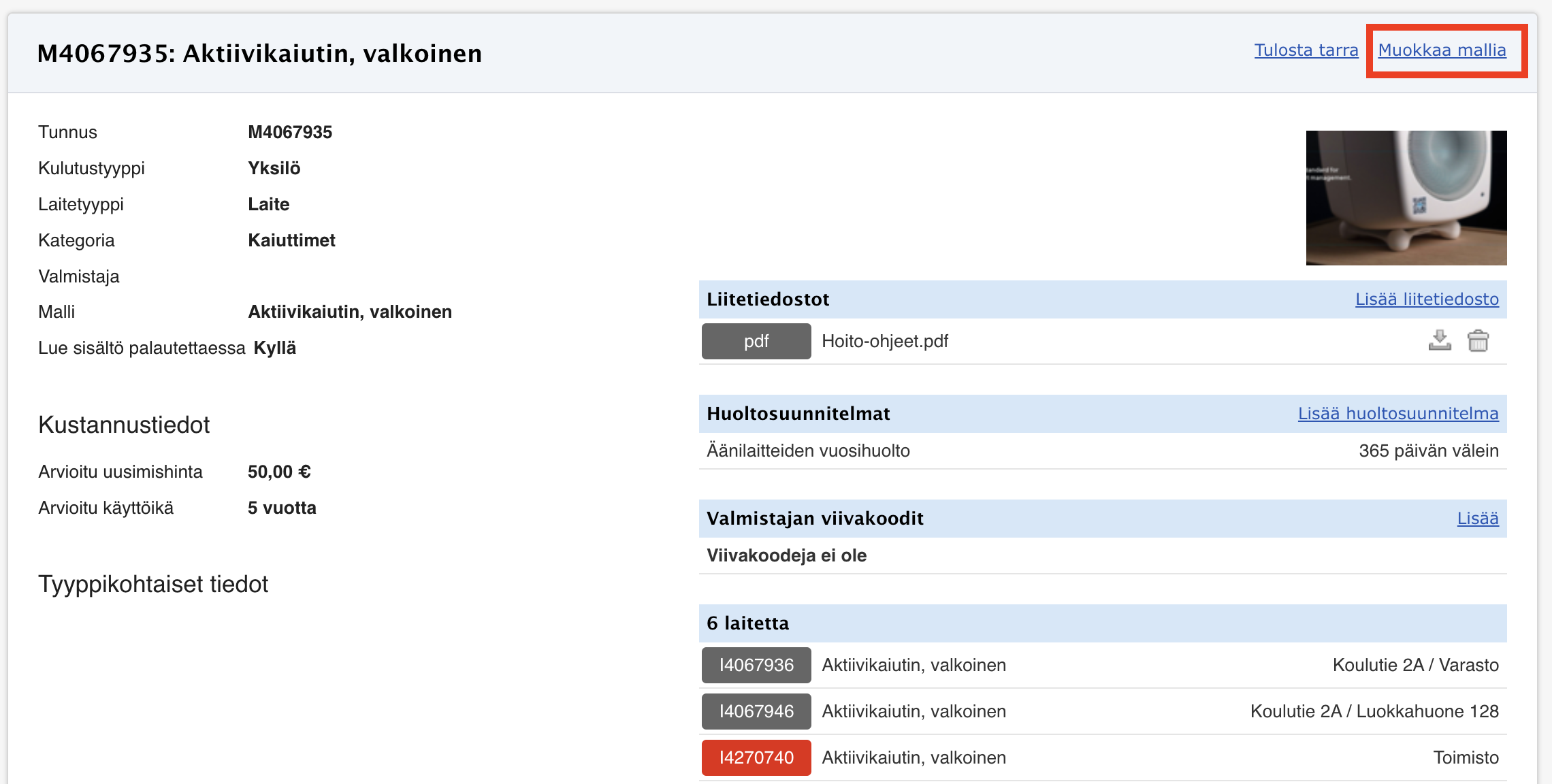Click Lisää link in Valmistajan viivakoodit
The width and height of the screenshot is (1552, 784).
tap(1477, 519)
